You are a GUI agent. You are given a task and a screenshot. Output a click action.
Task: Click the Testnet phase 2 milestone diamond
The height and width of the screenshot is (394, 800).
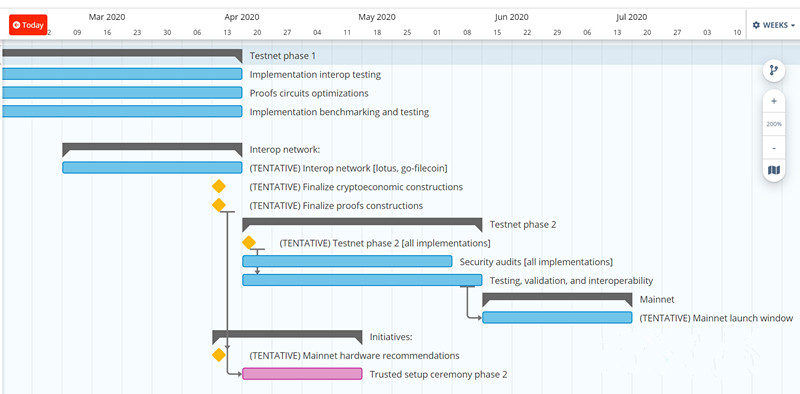[249, 242]
